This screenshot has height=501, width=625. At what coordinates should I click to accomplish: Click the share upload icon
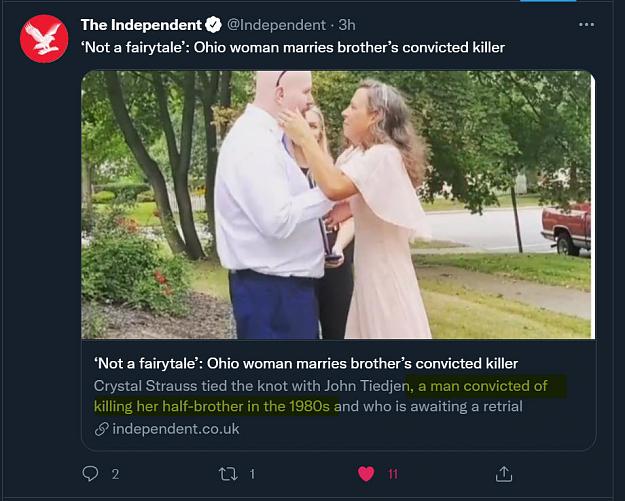coord(503,474)
